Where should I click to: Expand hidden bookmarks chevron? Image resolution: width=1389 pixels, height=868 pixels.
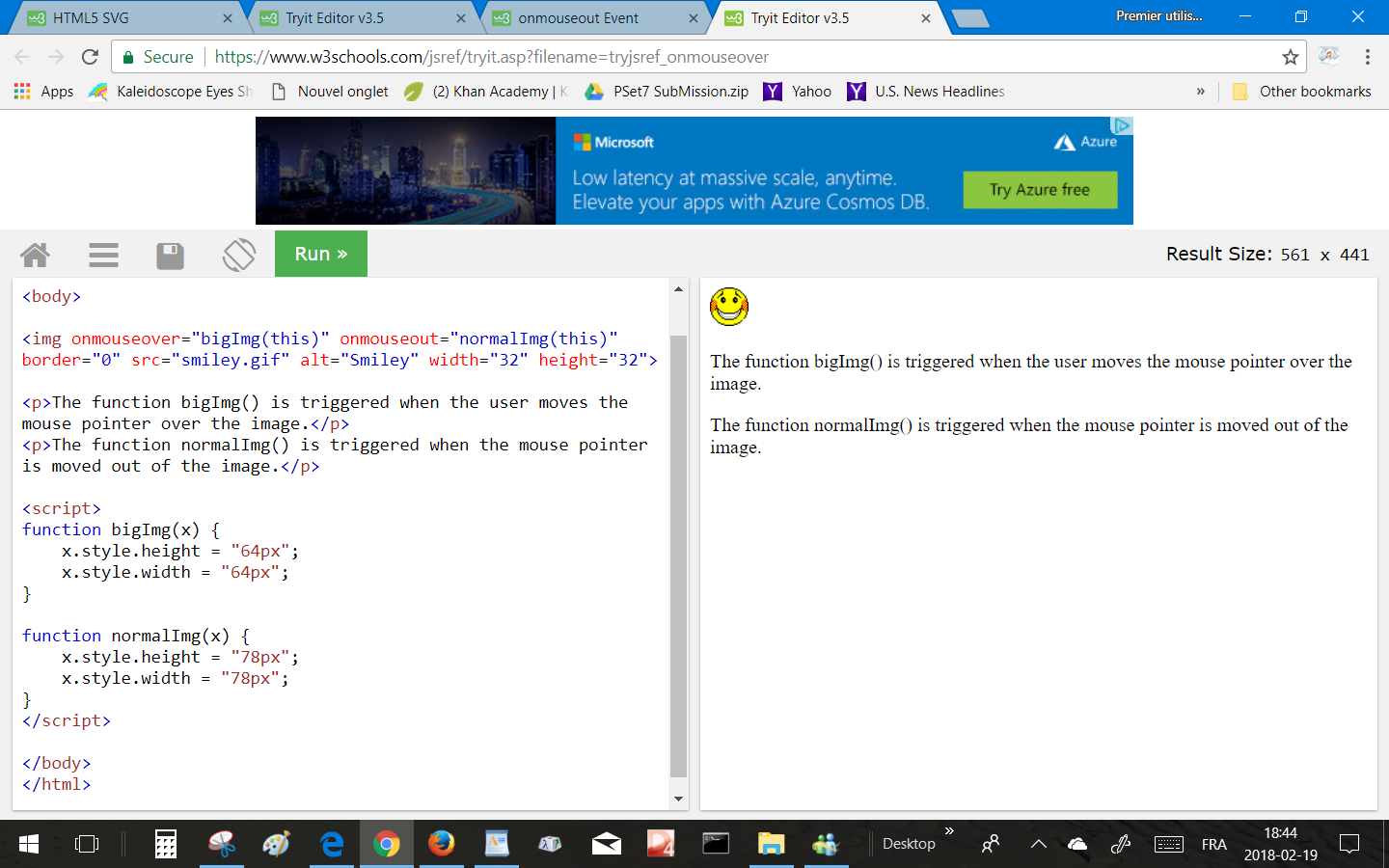point(1201,91)
